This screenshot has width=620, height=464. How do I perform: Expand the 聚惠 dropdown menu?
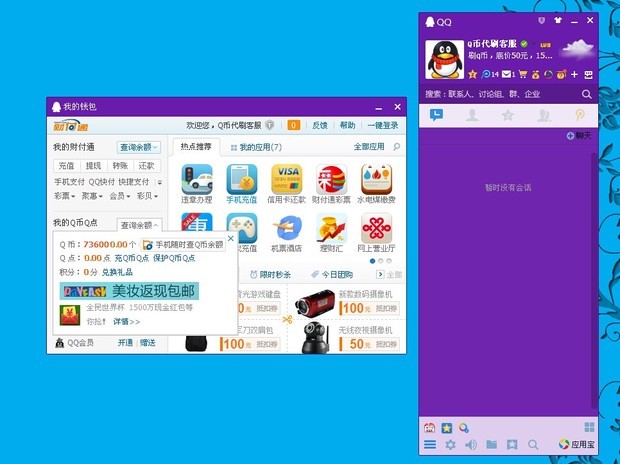pyautogui.click(x=92, y=196)
